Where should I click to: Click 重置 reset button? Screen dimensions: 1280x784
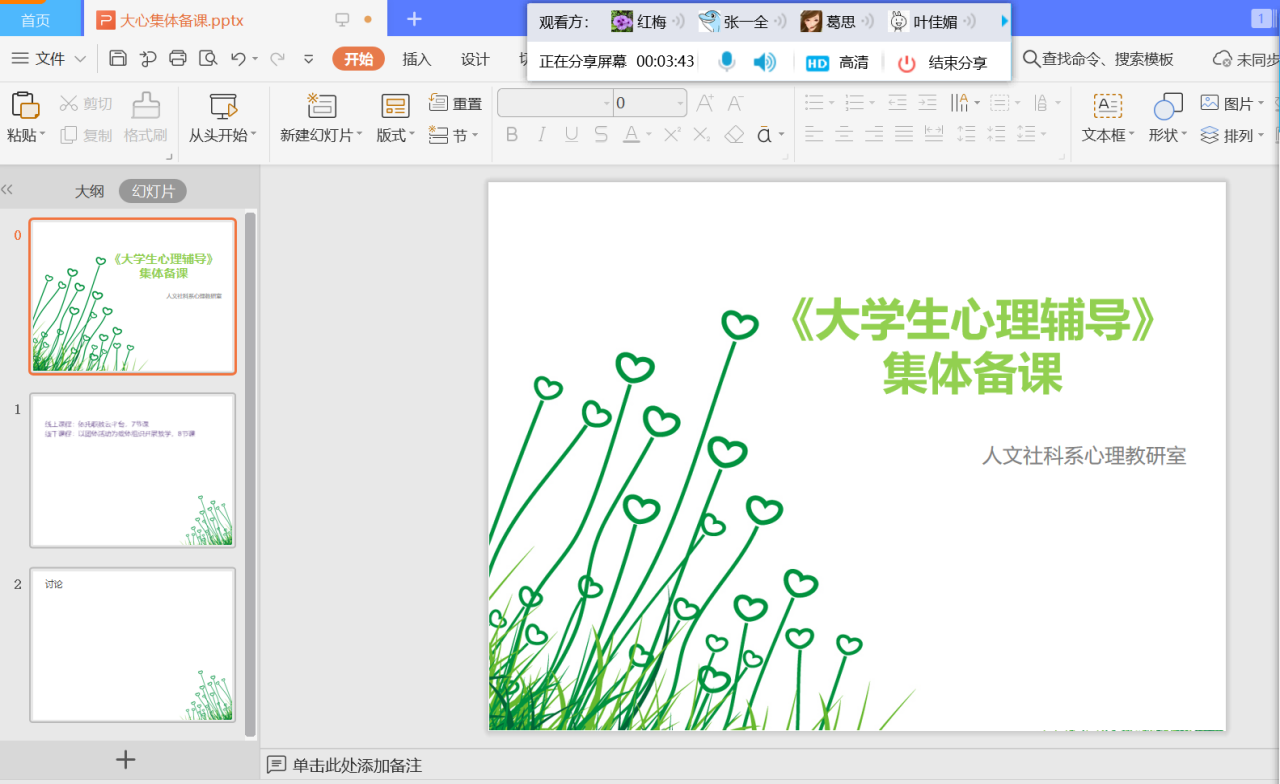(x=455, y=103)
